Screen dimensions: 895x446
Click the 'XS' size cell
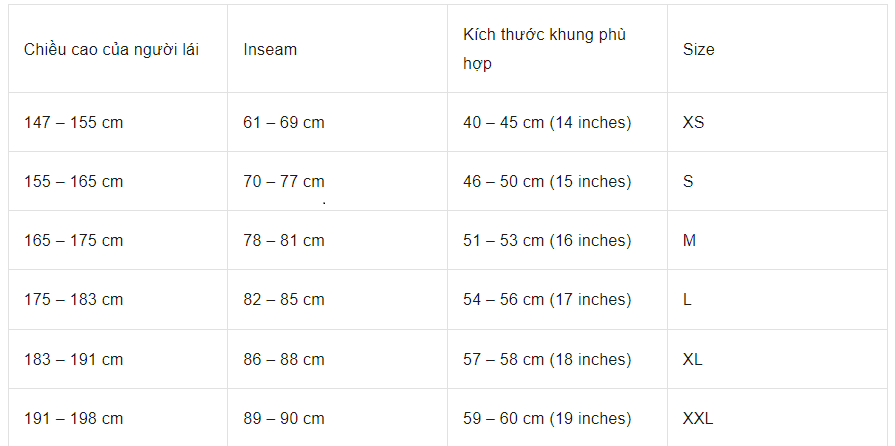[x=693, y=122]
